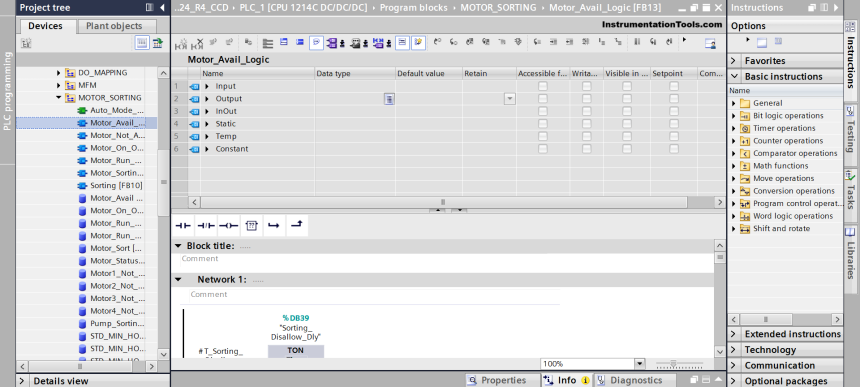Check Accessible from HMI for Input row
Screen dimensions: 860x387
coord(542,86)
